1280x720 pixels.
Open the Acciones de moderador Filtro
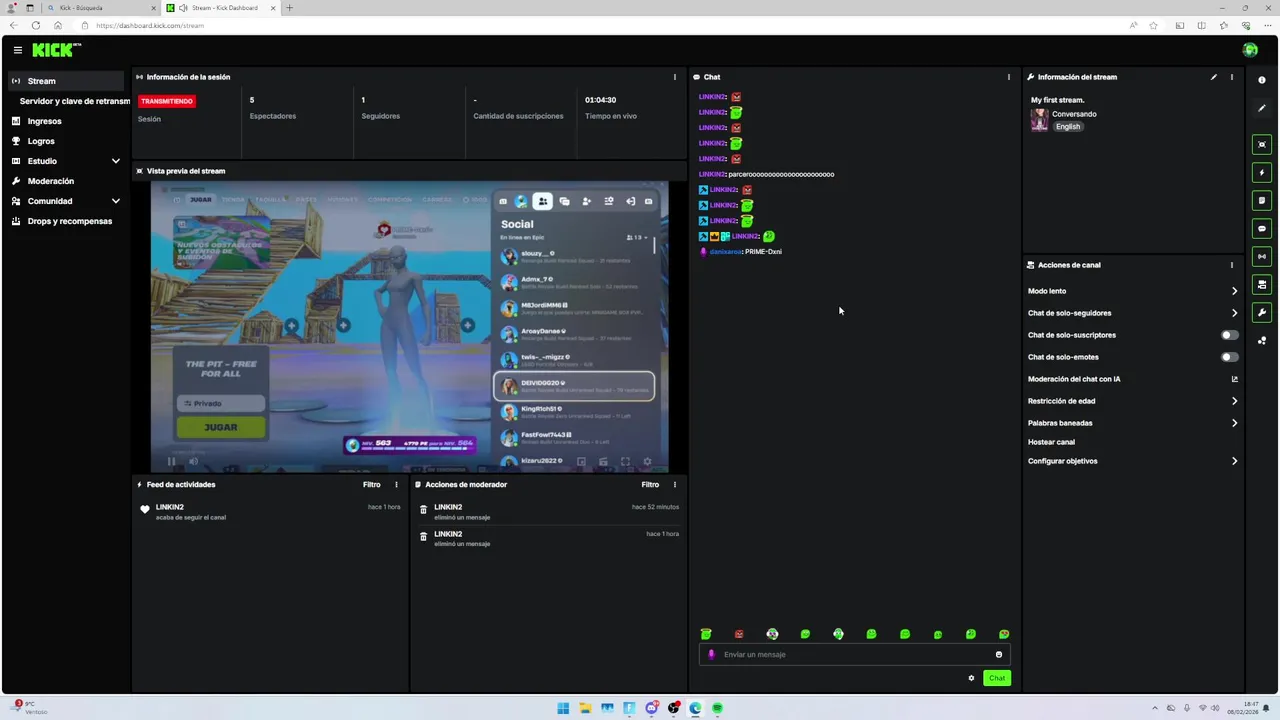click(650, 485)
